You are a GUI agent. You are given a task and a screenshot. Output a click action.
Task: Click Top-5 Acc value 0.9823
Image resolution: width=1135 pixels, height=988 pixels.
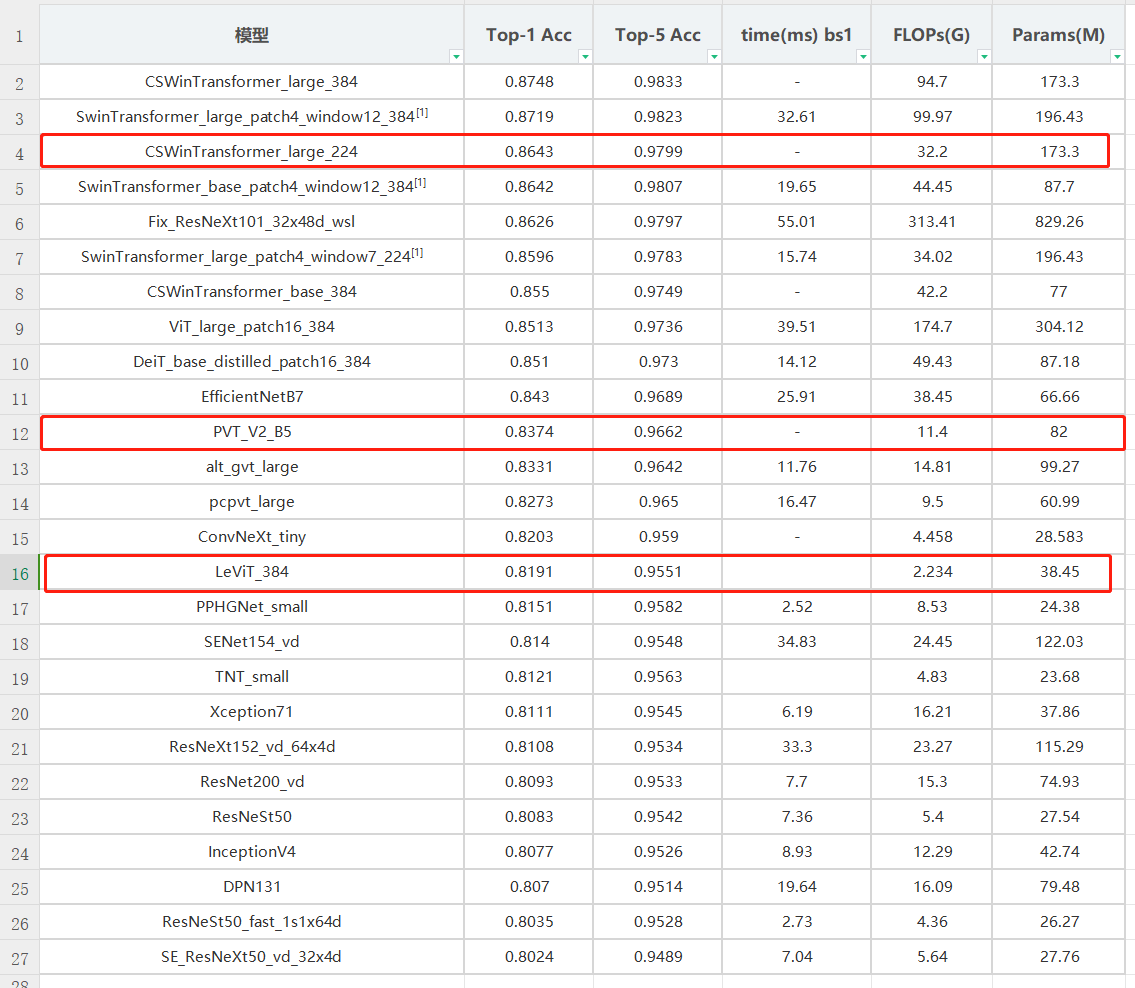pyautogui.click(x=658, y=117)
